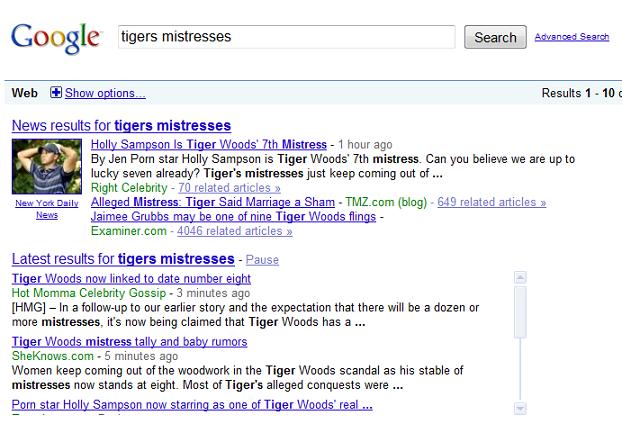Expand options with the plus icon
This screenshot has width=622, height=424.
56,93
